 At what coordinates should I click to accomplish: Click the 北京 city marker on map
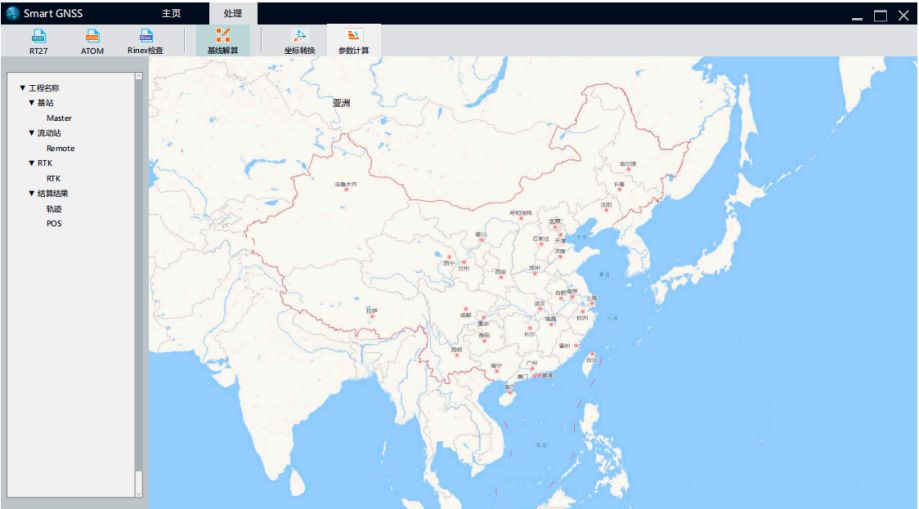tap(556, 228)
